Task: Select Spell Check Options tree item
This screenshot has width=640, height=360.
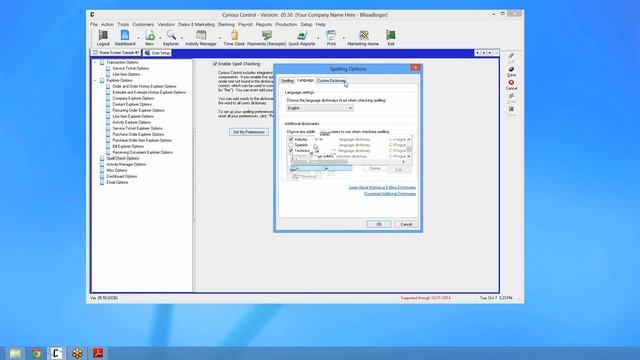Action: [x=122, y=158]
